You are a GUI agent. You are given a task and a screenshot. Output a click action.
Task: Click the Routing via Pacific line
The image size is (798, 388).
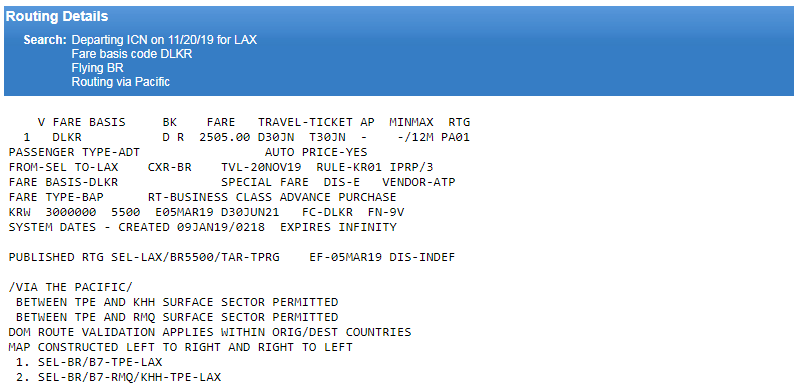tap(121, 81)
